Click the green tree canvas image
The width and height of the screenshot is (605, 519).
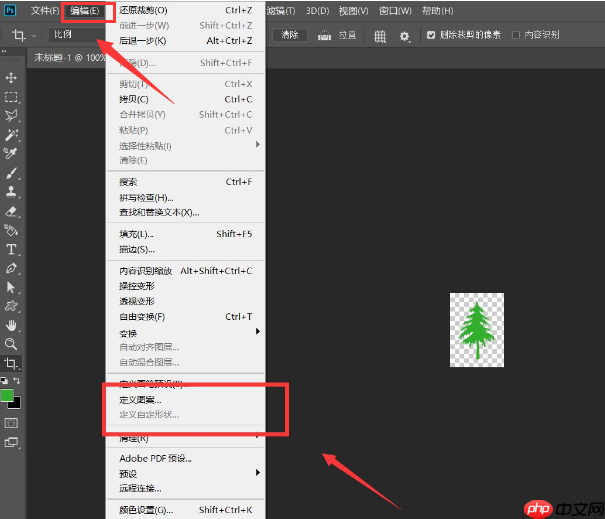(477, 330)
